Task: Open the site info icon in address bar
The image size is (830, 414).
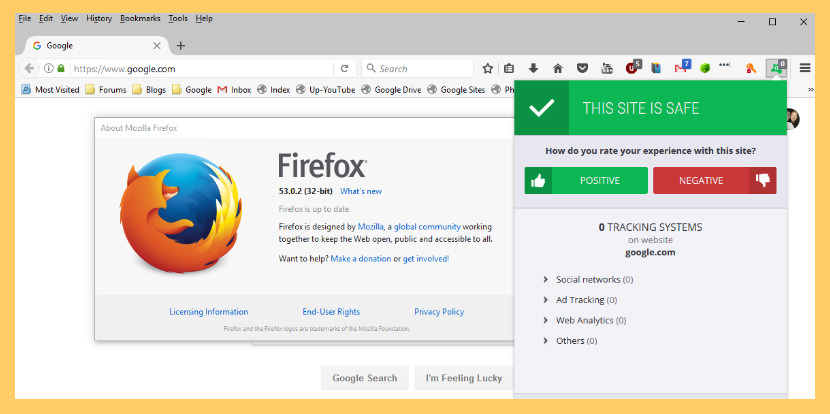Action: (x=48, y=69)
